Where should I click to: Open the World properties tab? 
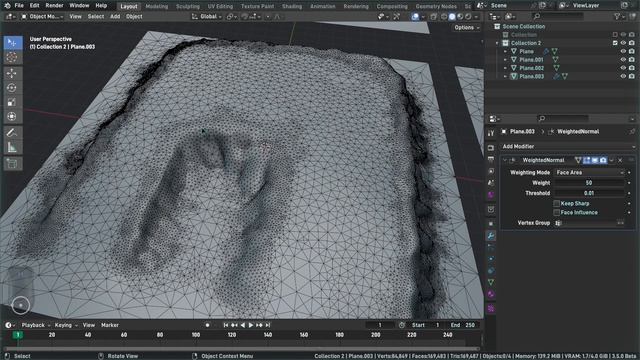pos(491,195)
